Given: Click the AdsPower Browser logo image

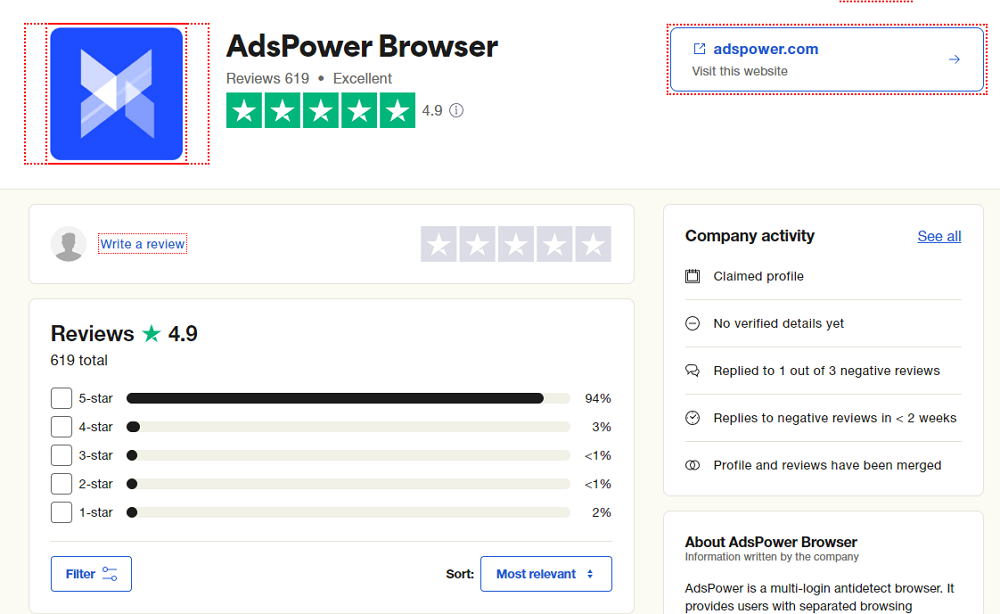Looking at the screenshot, I should (116, 93).
